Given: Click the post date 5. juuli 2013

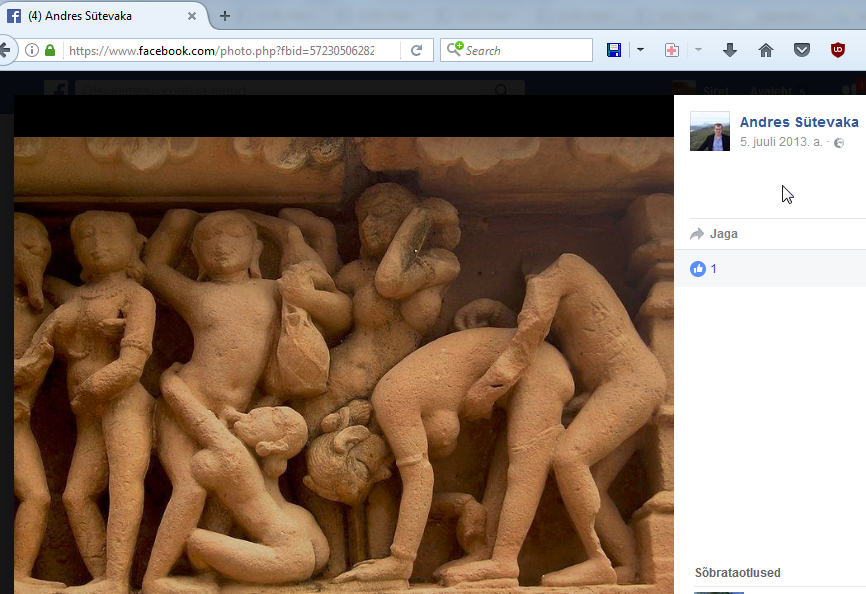Looking at the screenshot, I should click(x=781, y=142).
